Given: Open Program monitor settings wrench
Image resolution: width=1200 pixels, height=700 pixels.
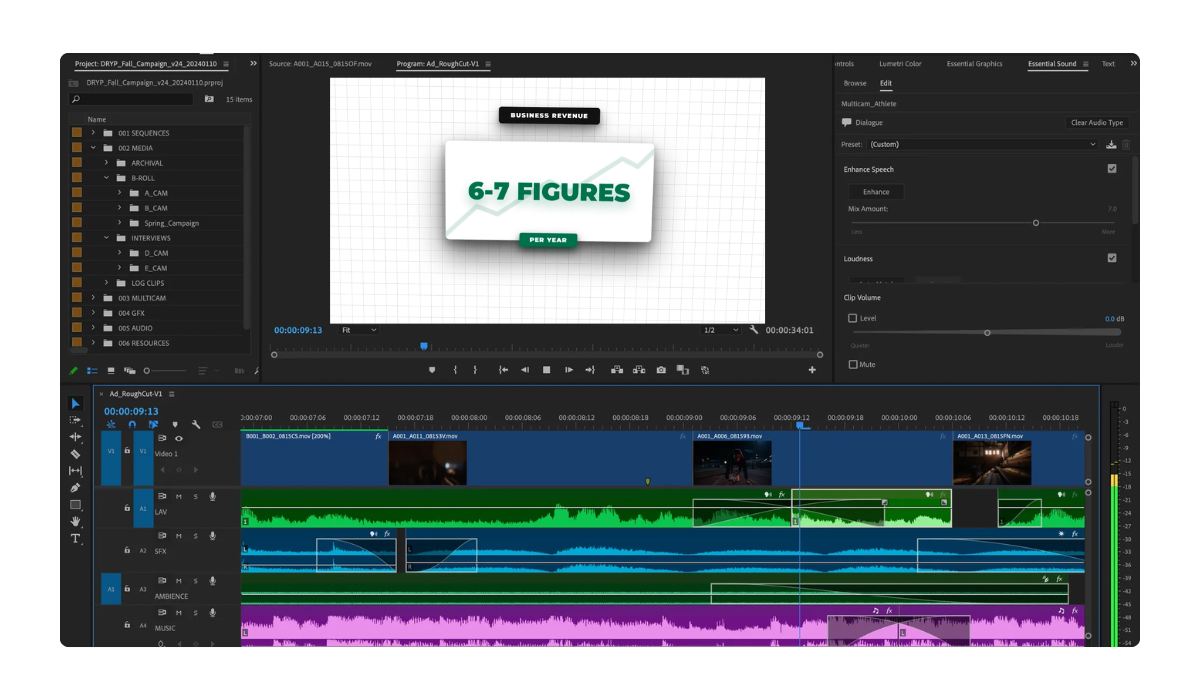Looking at the screenshot, I should click(754, 330).
